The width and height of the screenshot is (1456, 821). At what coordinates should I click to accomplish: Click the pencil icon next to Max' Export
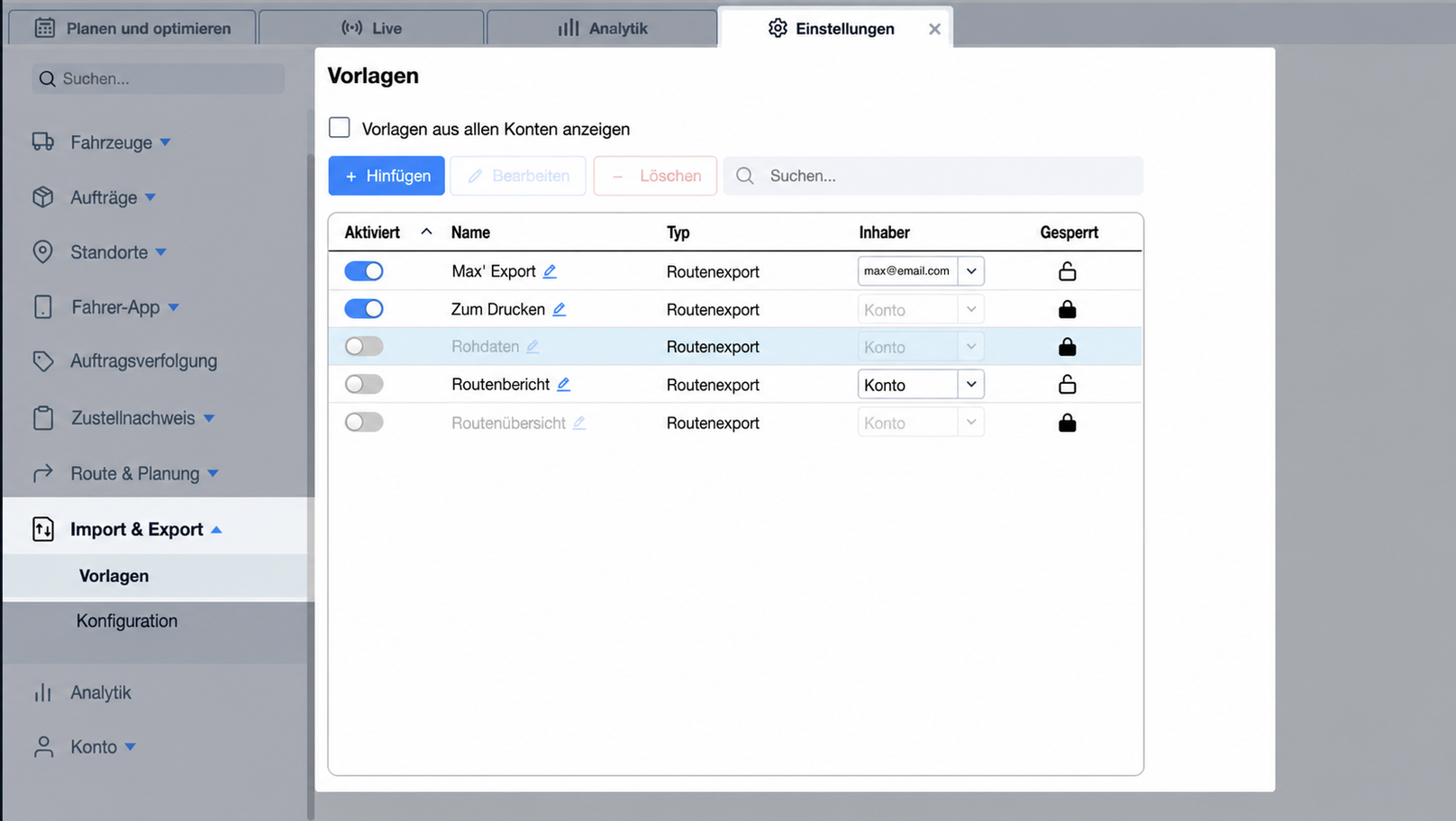(x=550, y=271)
